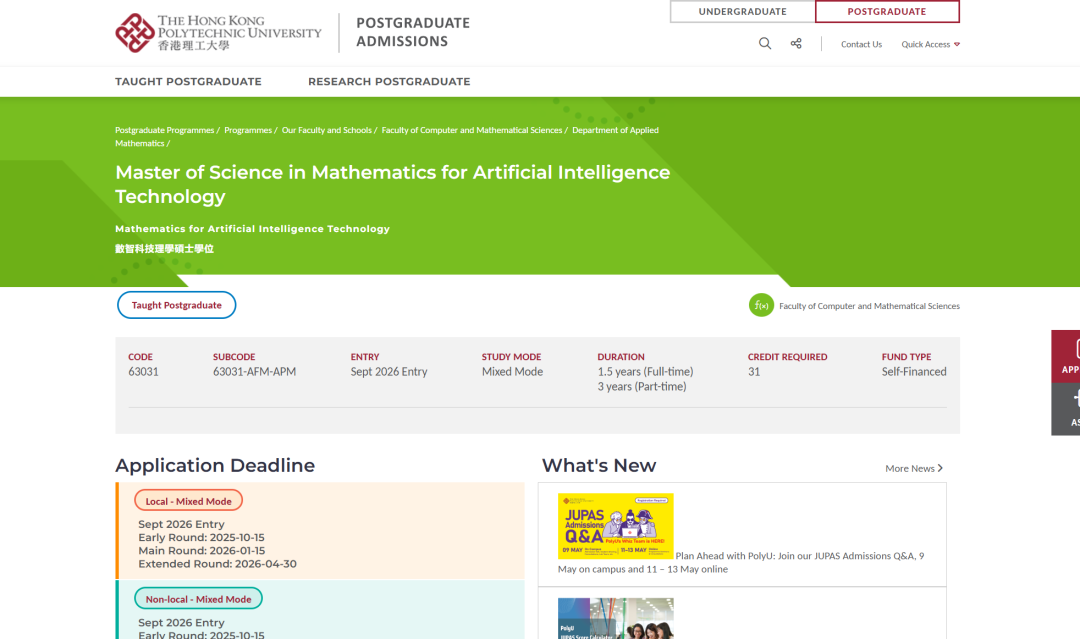Click the subcode 63031-AFM-APM

[x=254, y=372]
